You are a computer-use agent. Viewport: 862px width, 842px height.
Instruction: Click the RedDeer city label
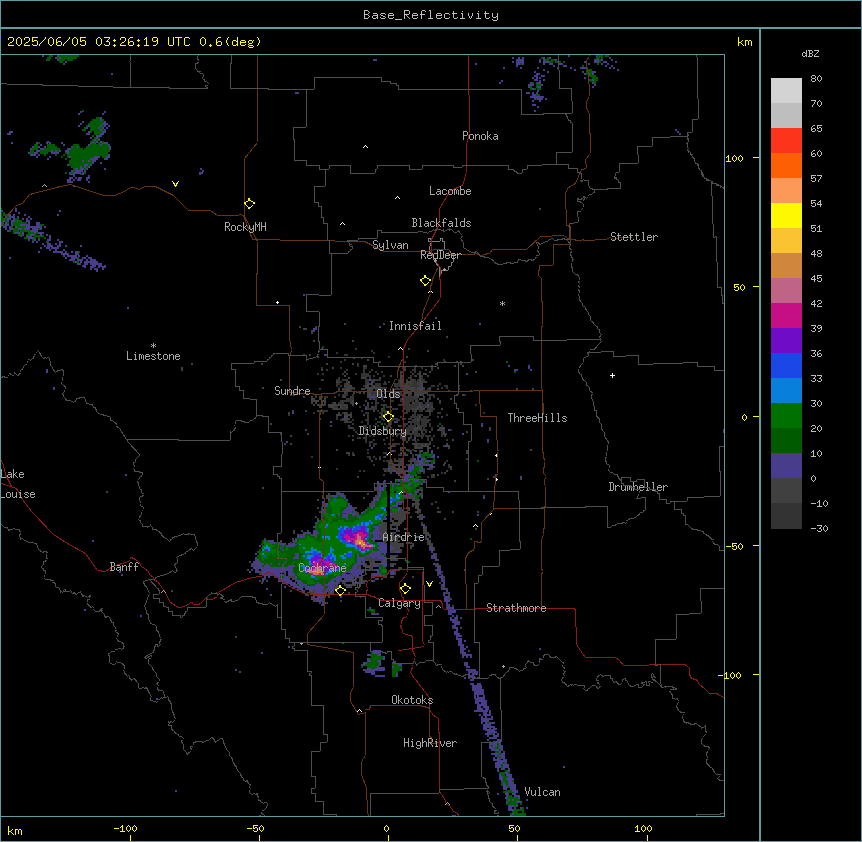click(x=440, y=255)
